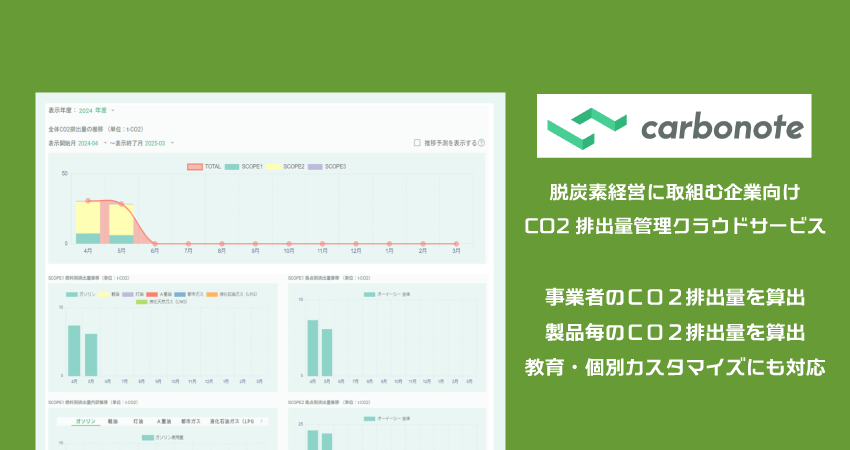Click the CO2 排出量管理クラウドサービス text line
The height and width of the screenshot is (450, 850).
click(675, 226)
